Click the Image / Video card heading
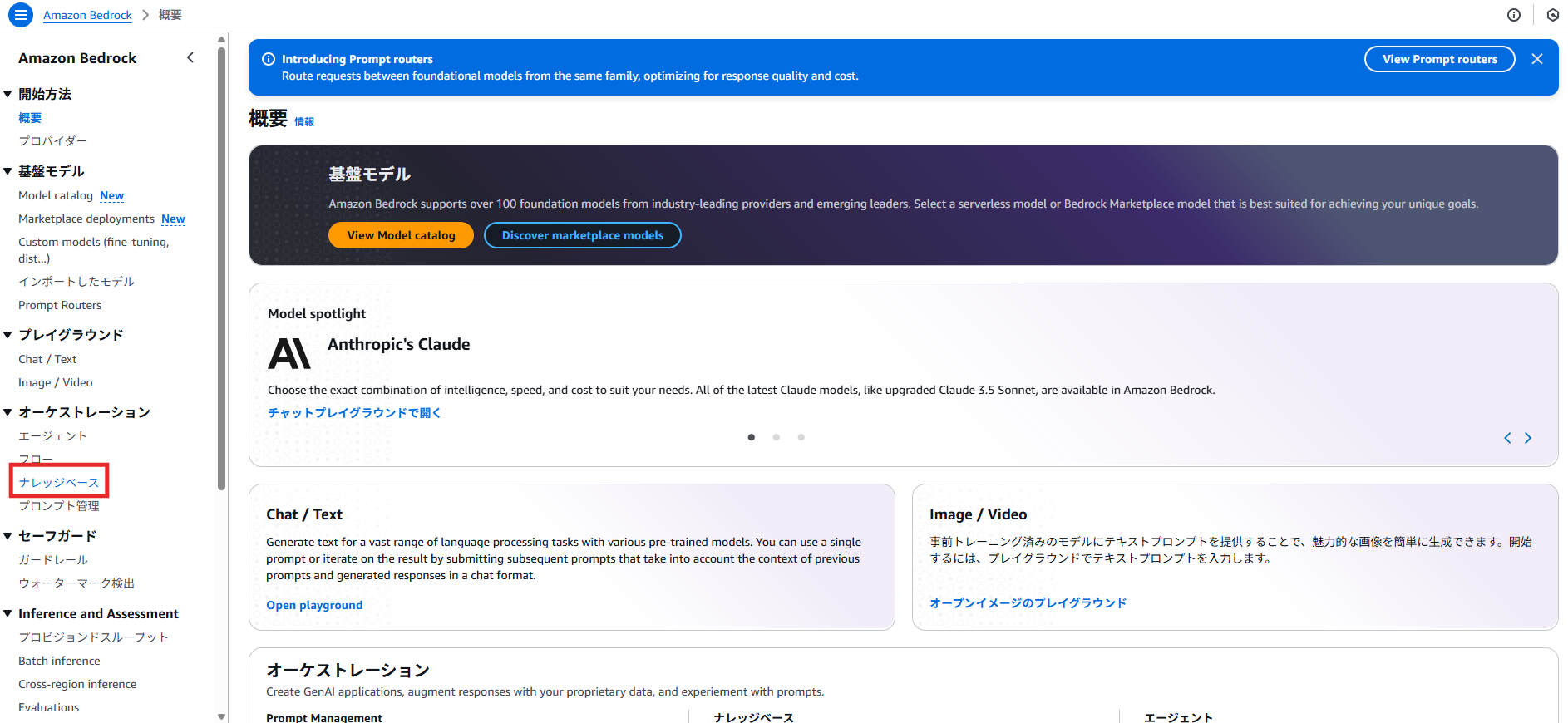The image size is (1568, 723). point(979,514)
